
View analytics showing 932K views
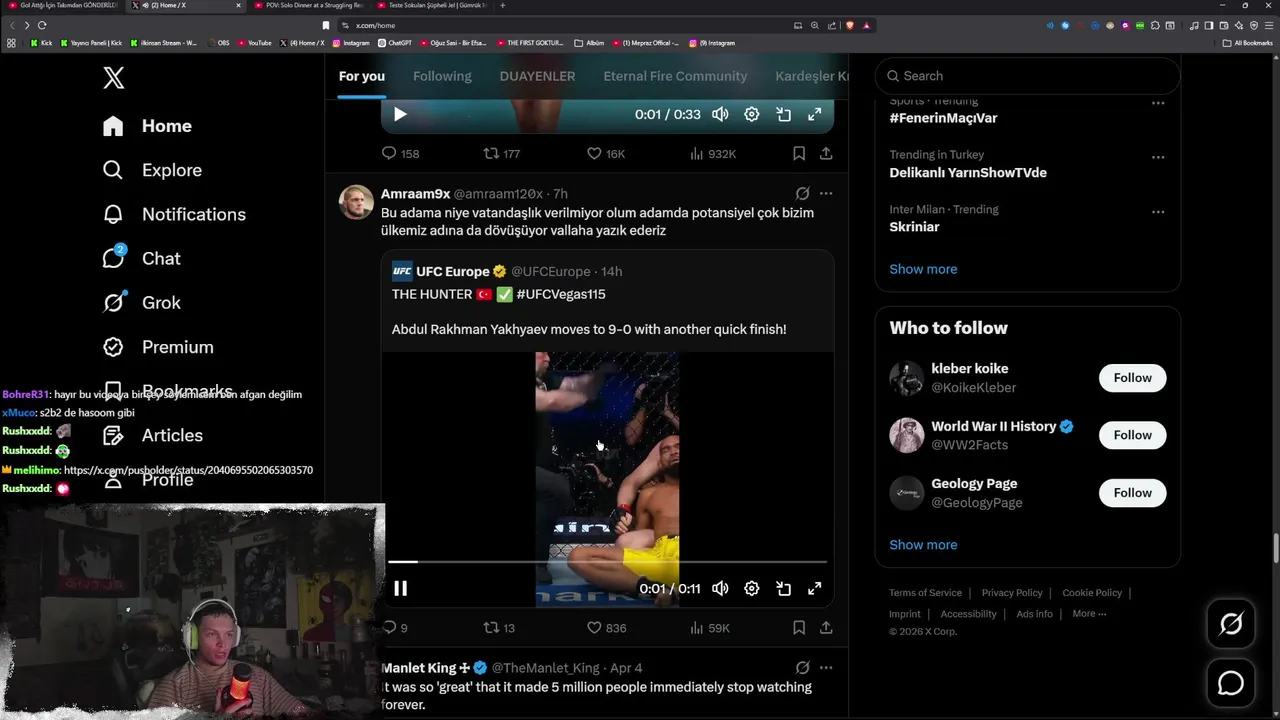pos(713,153)
